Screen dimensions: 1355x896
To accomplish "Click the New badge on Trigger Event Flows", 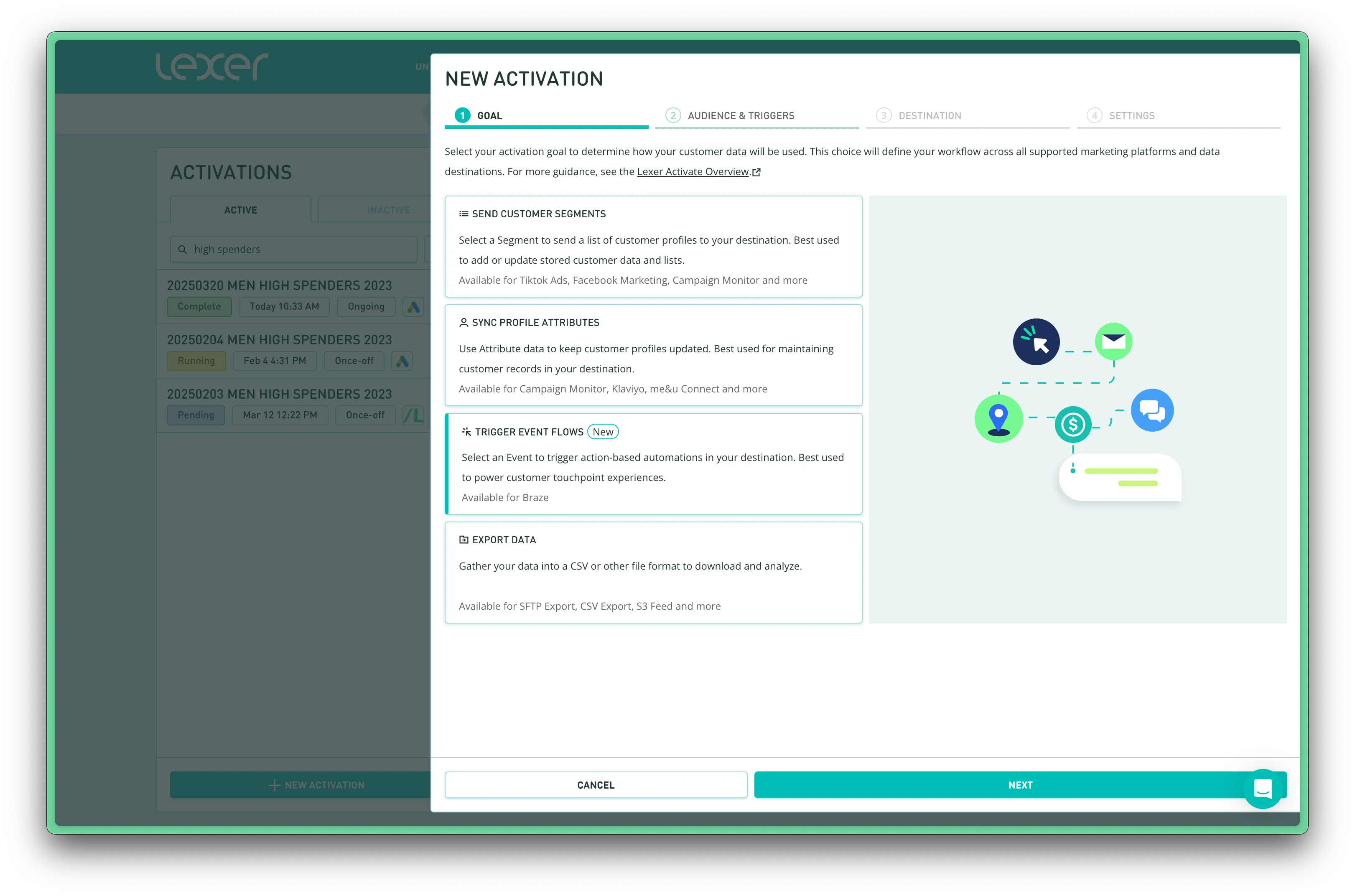I will coord(602,432).
